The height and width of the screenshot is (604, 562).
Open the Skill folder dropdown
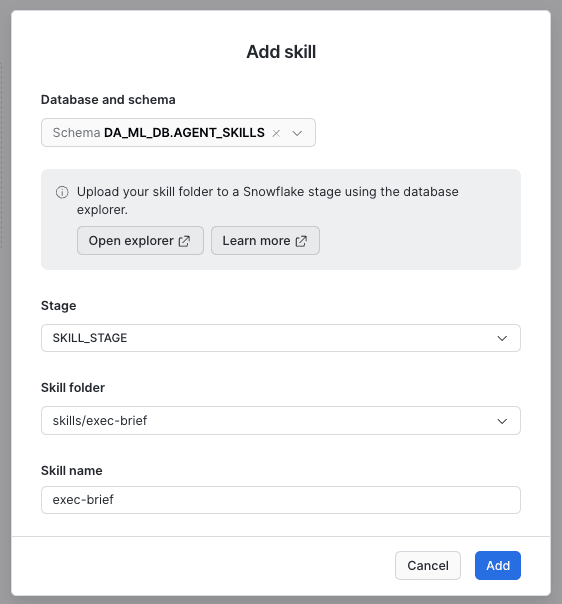point(281,421)
